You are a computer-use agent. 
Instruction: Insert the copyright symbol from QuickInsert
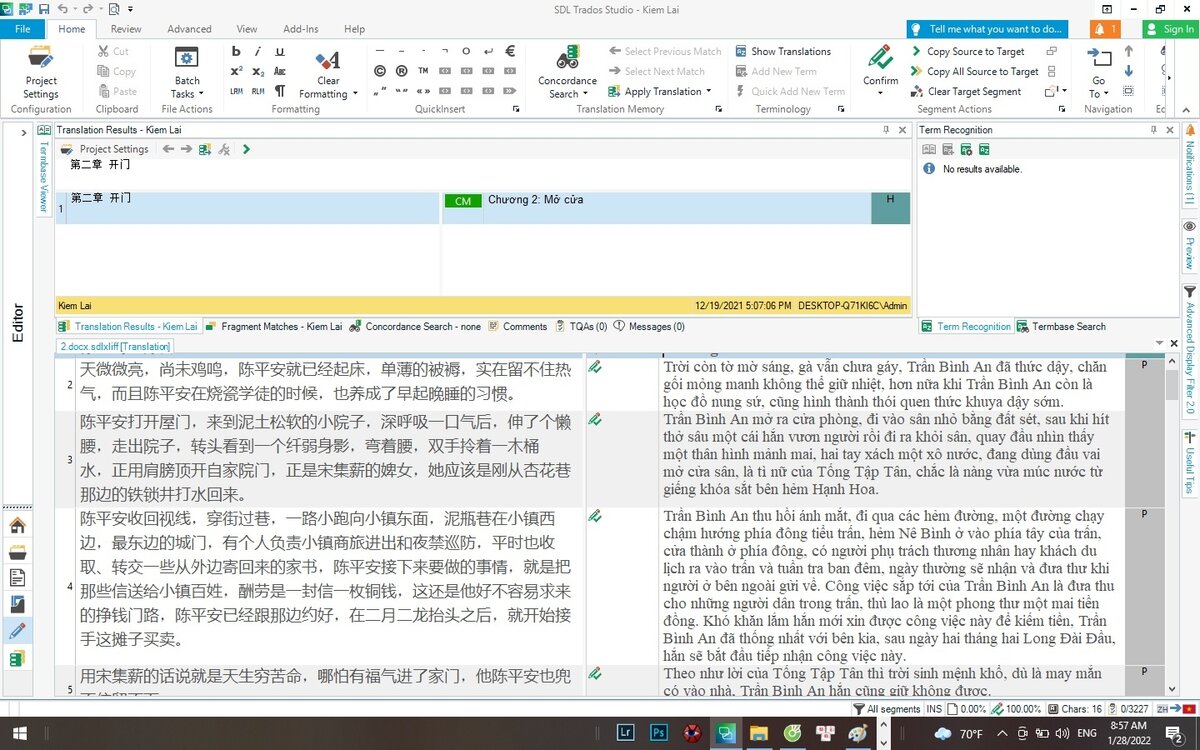pyautogui.click(x=380, y=71)
